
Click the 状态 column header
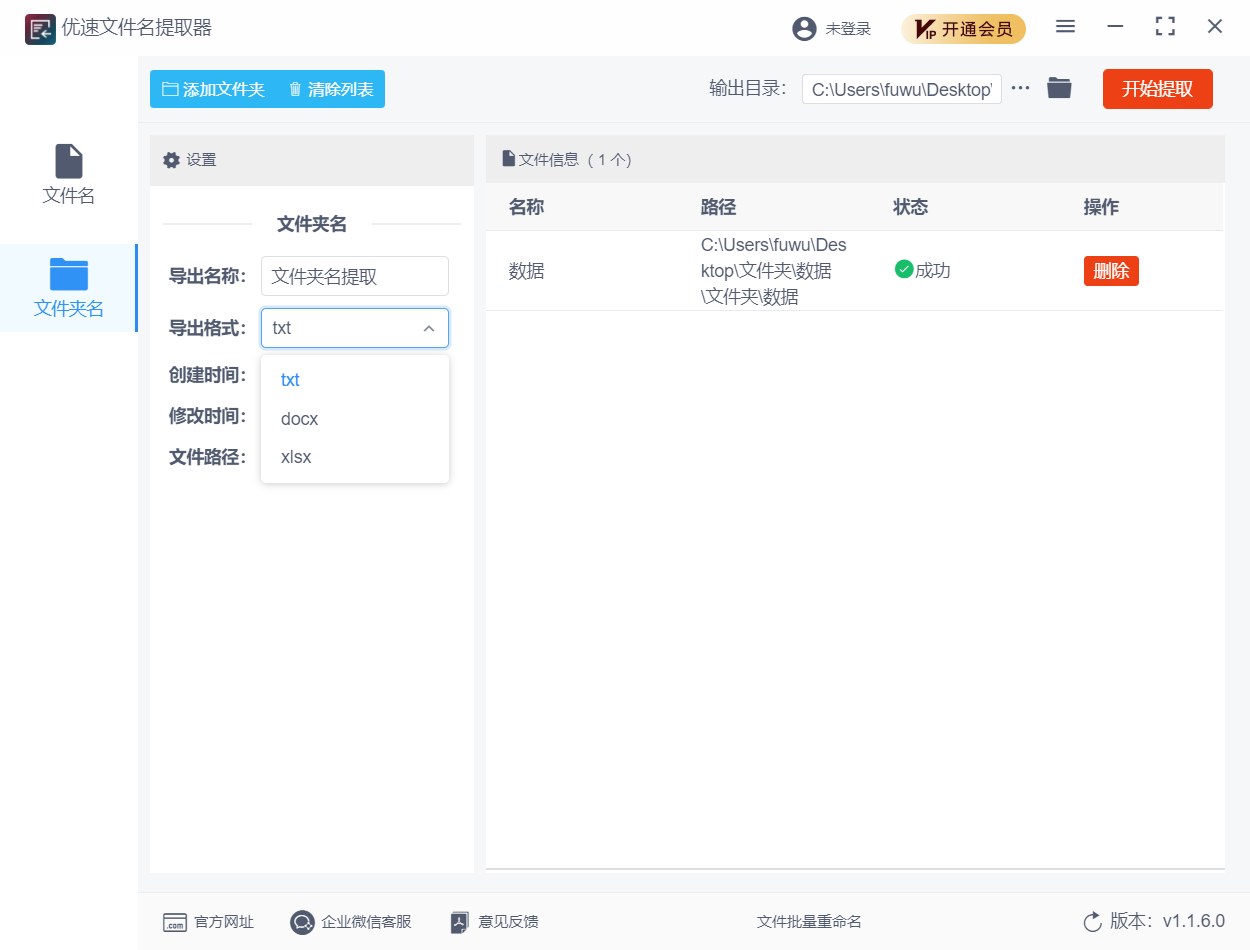[x=910, y=207]
